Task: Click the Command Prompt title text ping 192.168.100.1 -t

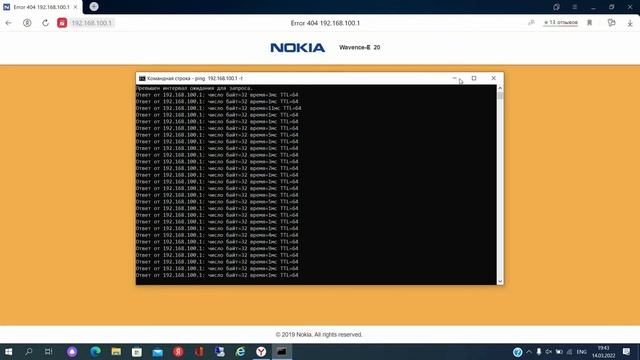Action: pyautogui.click(x=195, y=78)
